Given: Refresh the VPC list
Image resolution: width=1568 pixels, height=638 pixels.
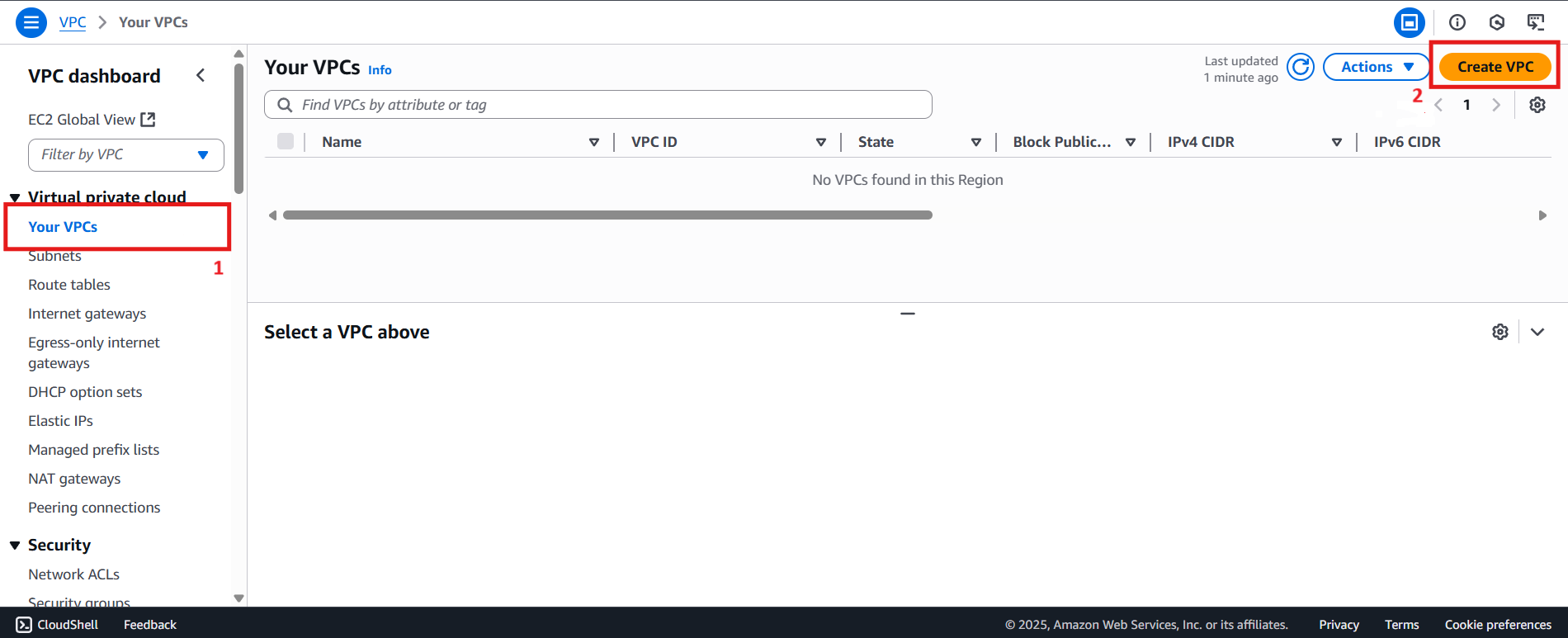Looking at the screenshot, I should [x=1301, y=67].
